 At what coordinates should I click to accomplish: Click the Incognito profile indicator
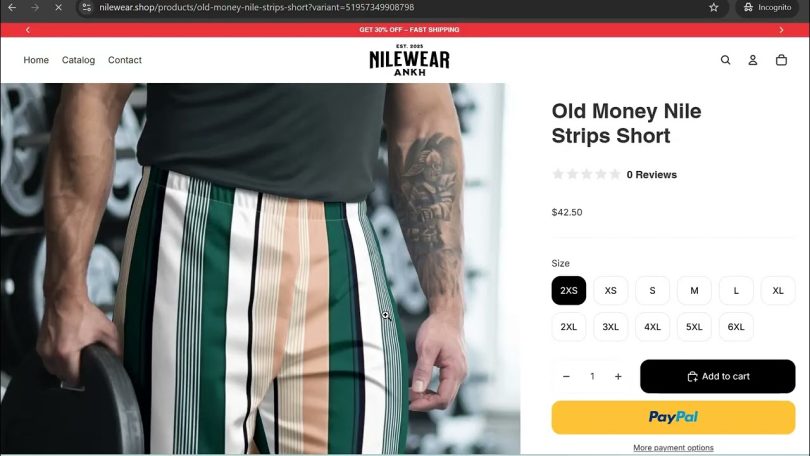tap(767, 7)
